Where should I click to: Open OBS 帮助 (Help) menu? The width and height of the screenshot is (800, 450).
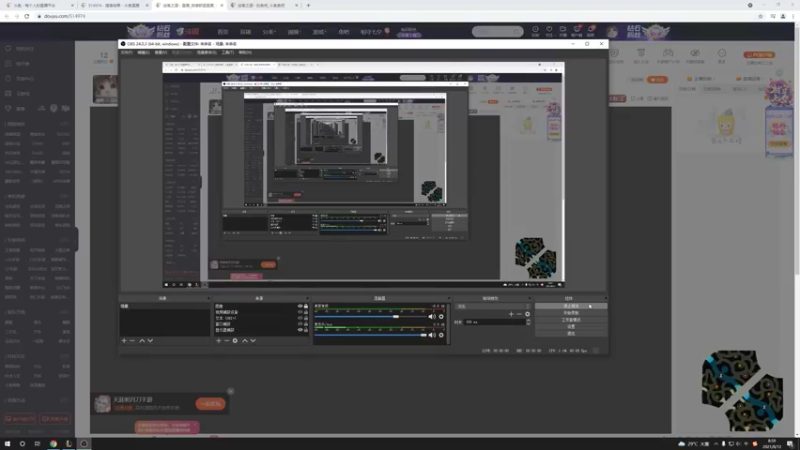pyautogui.click(x=245, y=52)
